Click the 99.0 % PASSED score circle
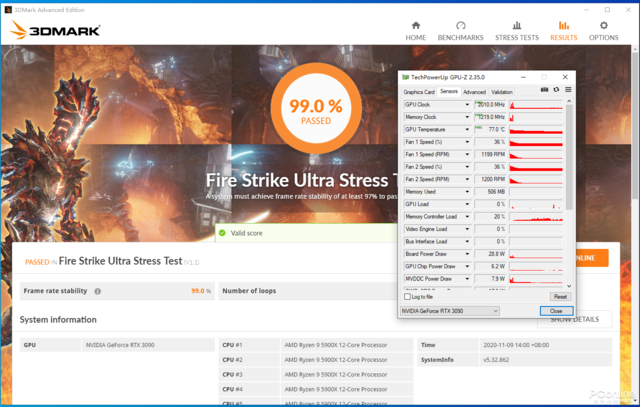 [316, 109]
